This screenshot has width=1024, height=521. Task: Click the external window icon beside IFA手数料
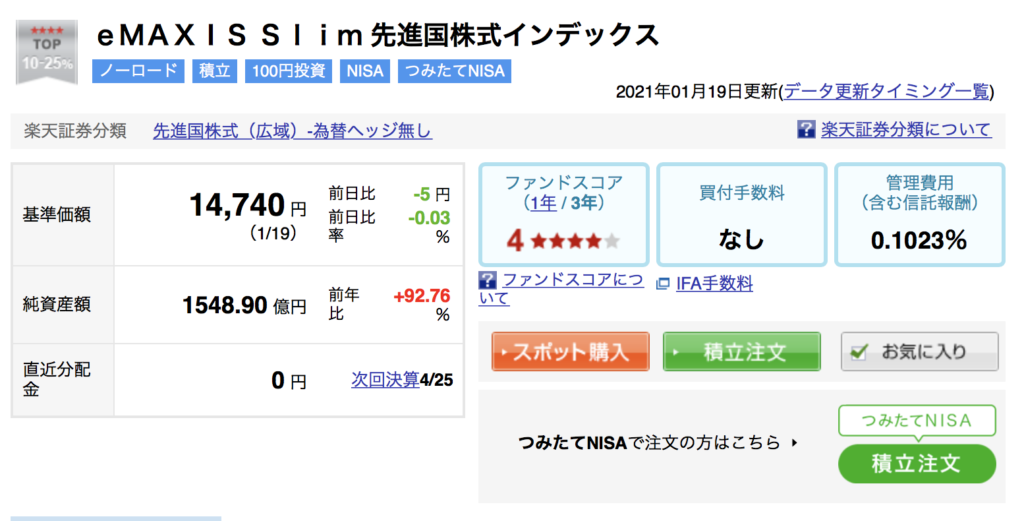tap(663, 284)
